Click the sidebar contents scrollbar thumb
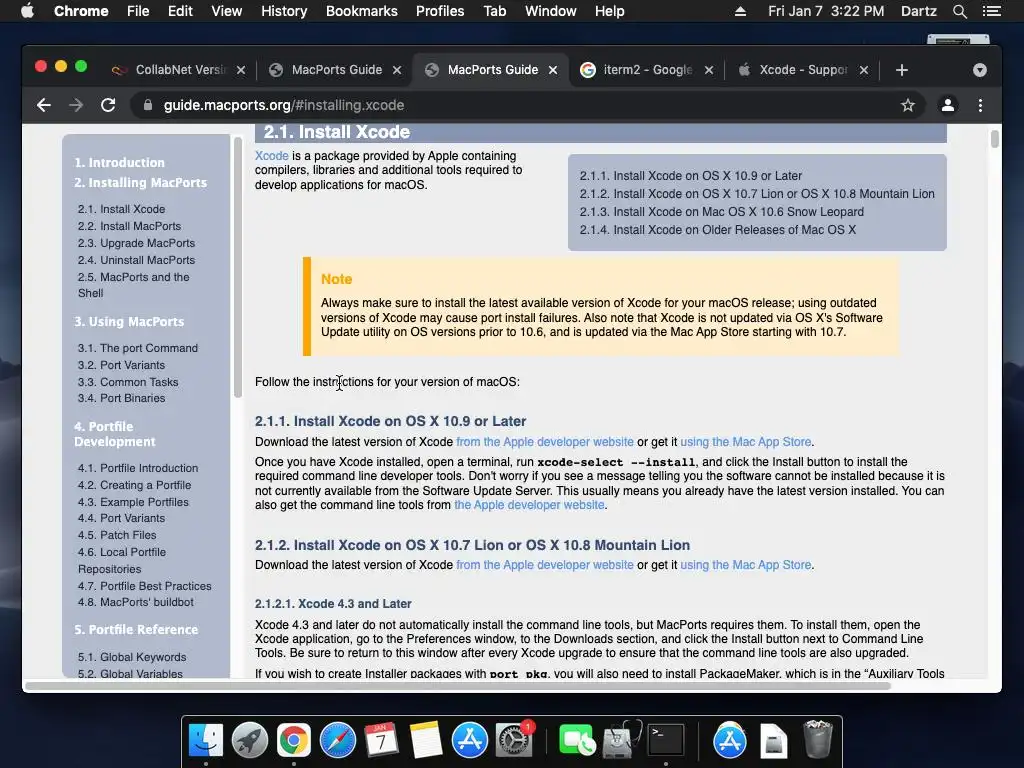Viewport: 1024px width, 768px height. pos(238,267)
